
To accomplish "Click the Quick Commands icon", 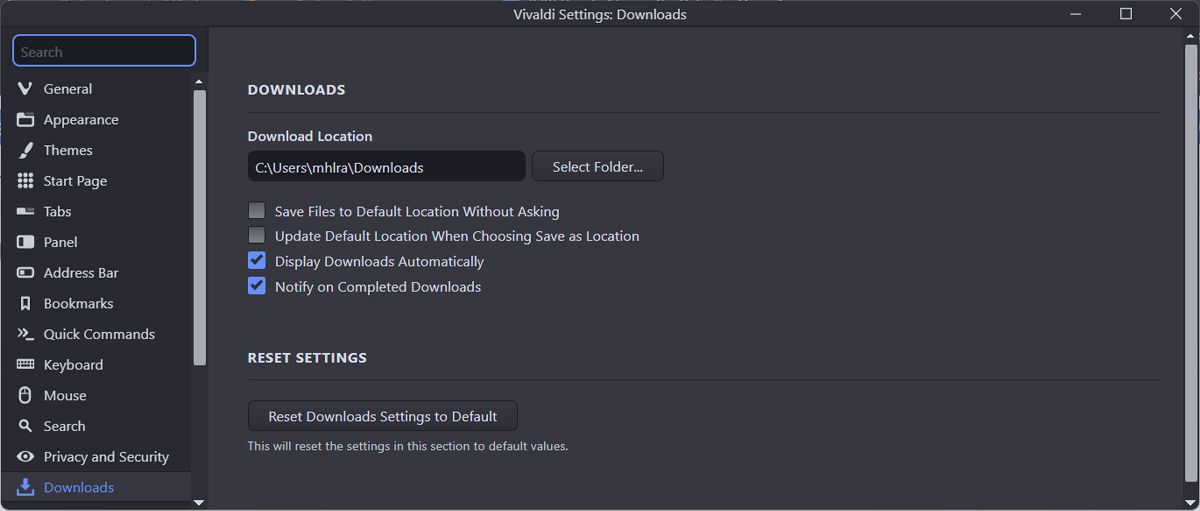I will click(26, 334).
